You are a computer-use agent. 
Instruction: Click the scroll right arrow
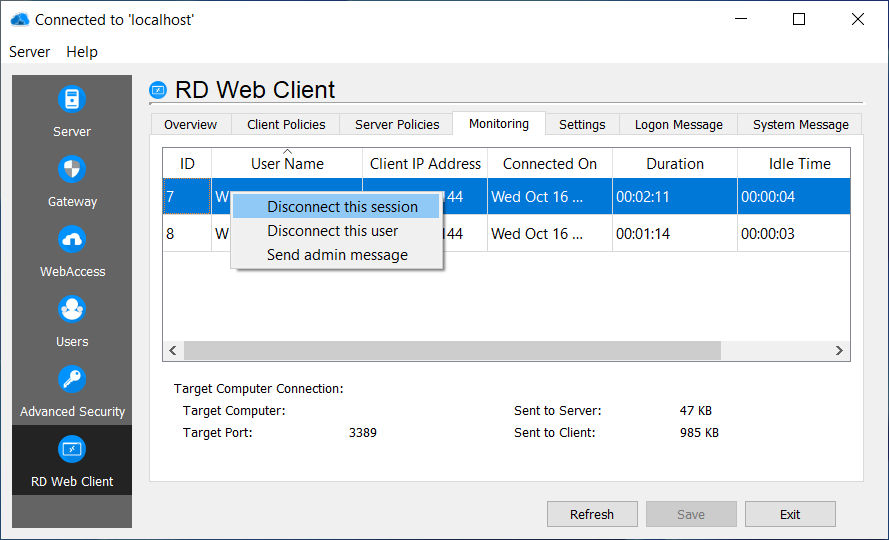pos(839,351)
